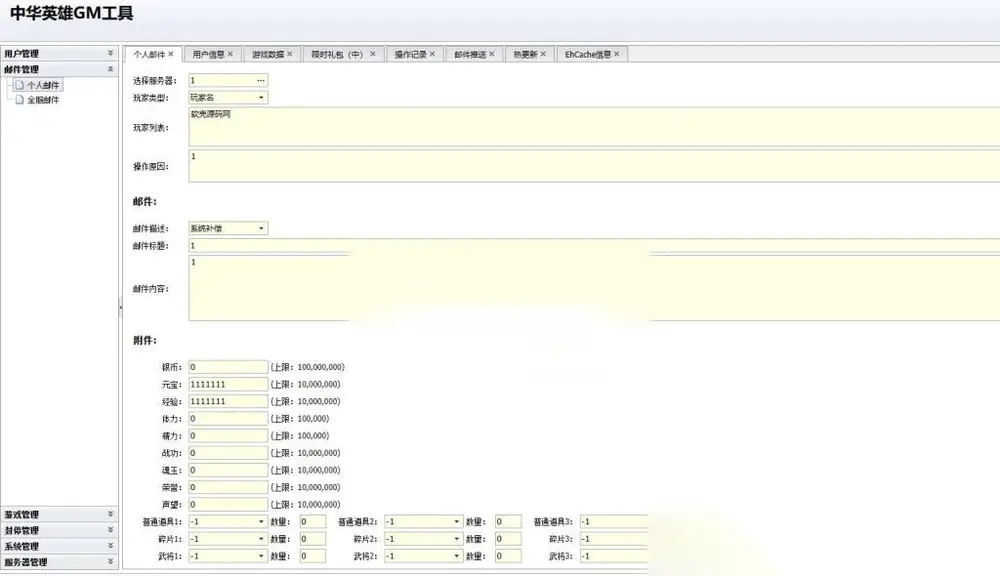The height and width of the screenshot is (576, 1000).
Task: Switch to 游戏数据 tab
Action: (268, 54)
